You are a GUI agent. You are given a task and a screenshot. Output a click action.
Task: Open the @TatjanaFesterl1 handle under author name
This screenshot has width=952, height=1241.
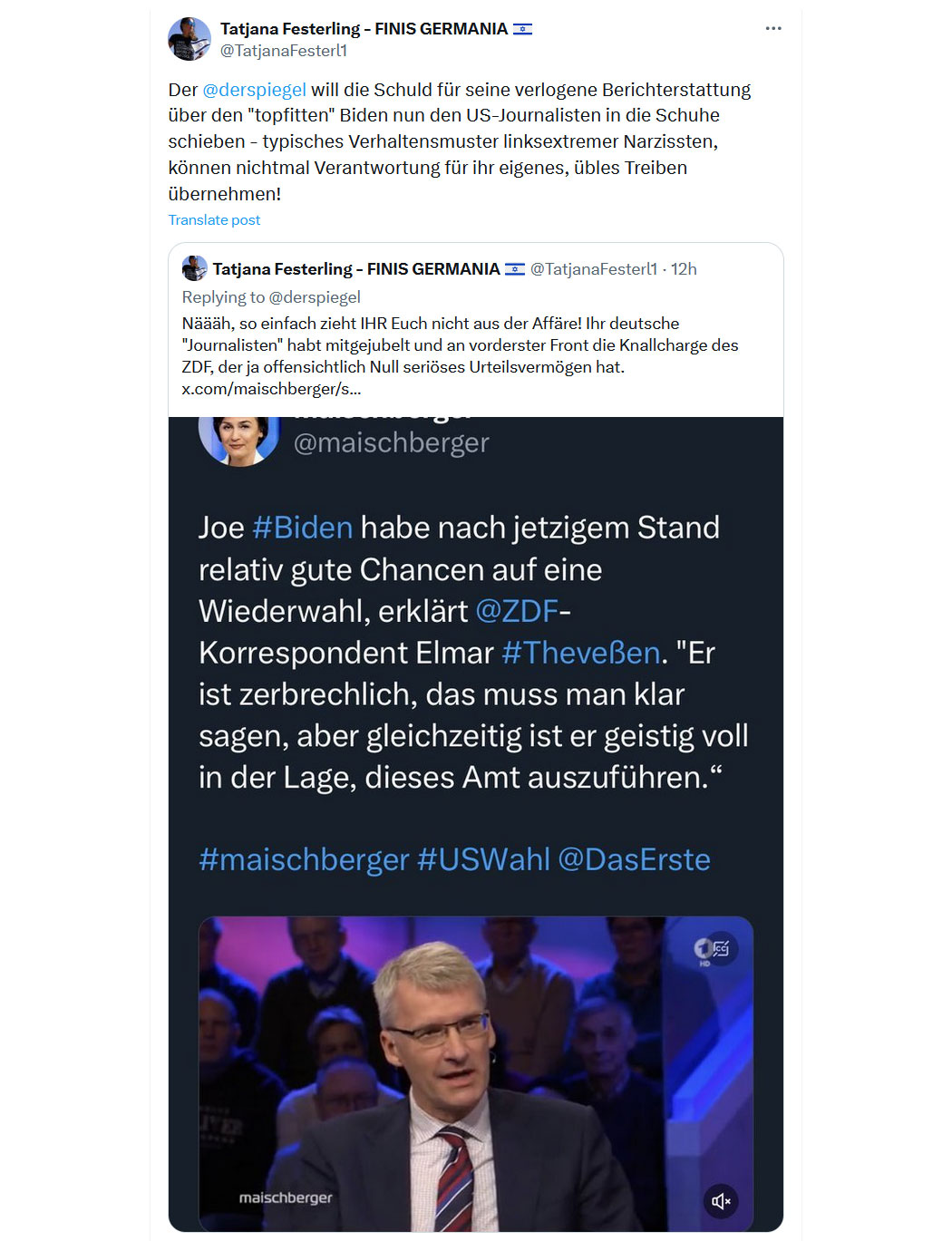[x=284, y=51]
